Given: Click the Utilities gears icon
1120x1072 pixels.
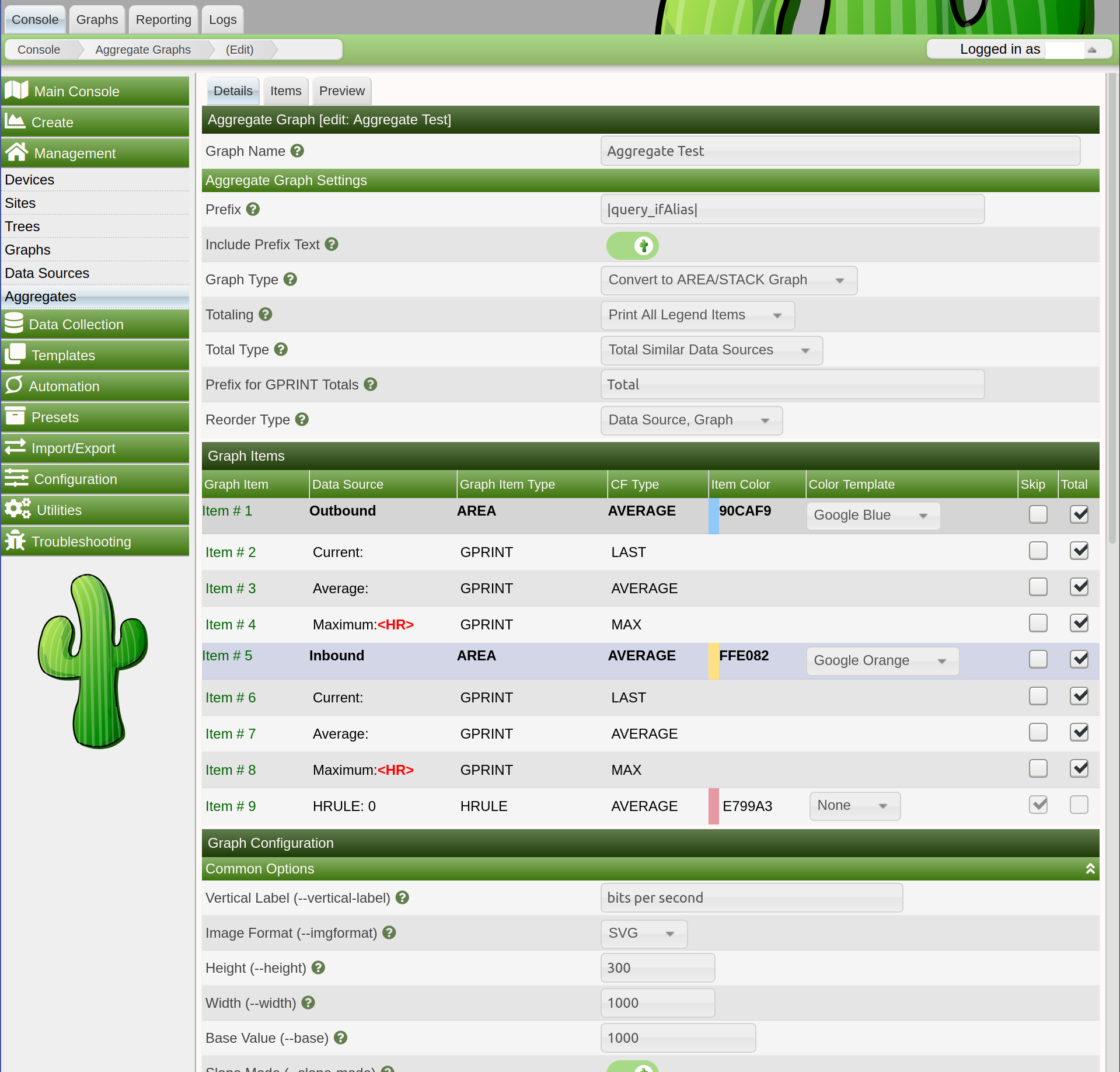Looking at the screenshot, I should pyautogui.click(x=16, y=509).
